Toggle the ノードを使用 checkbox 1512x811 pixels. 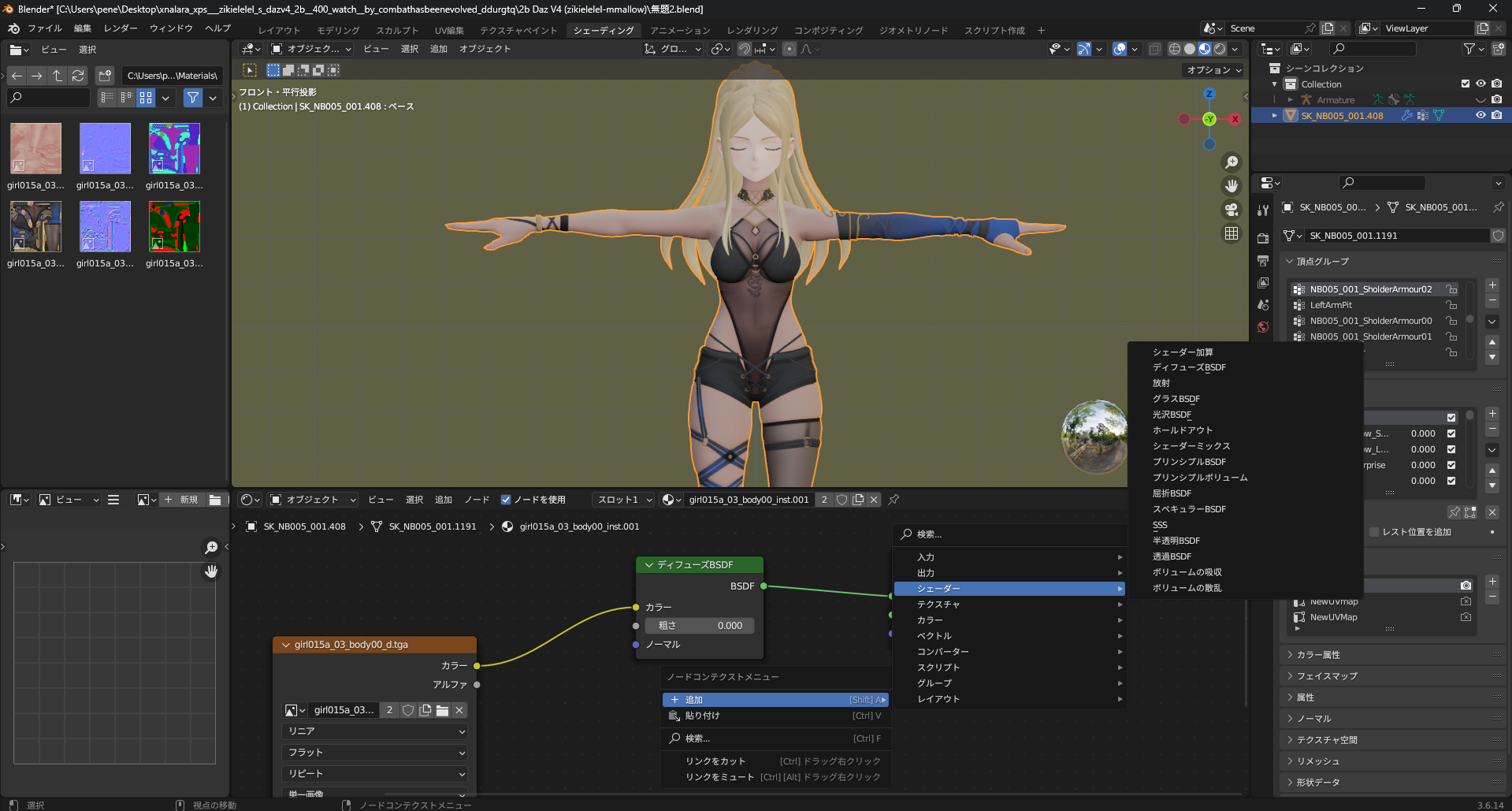pos(506,500)
